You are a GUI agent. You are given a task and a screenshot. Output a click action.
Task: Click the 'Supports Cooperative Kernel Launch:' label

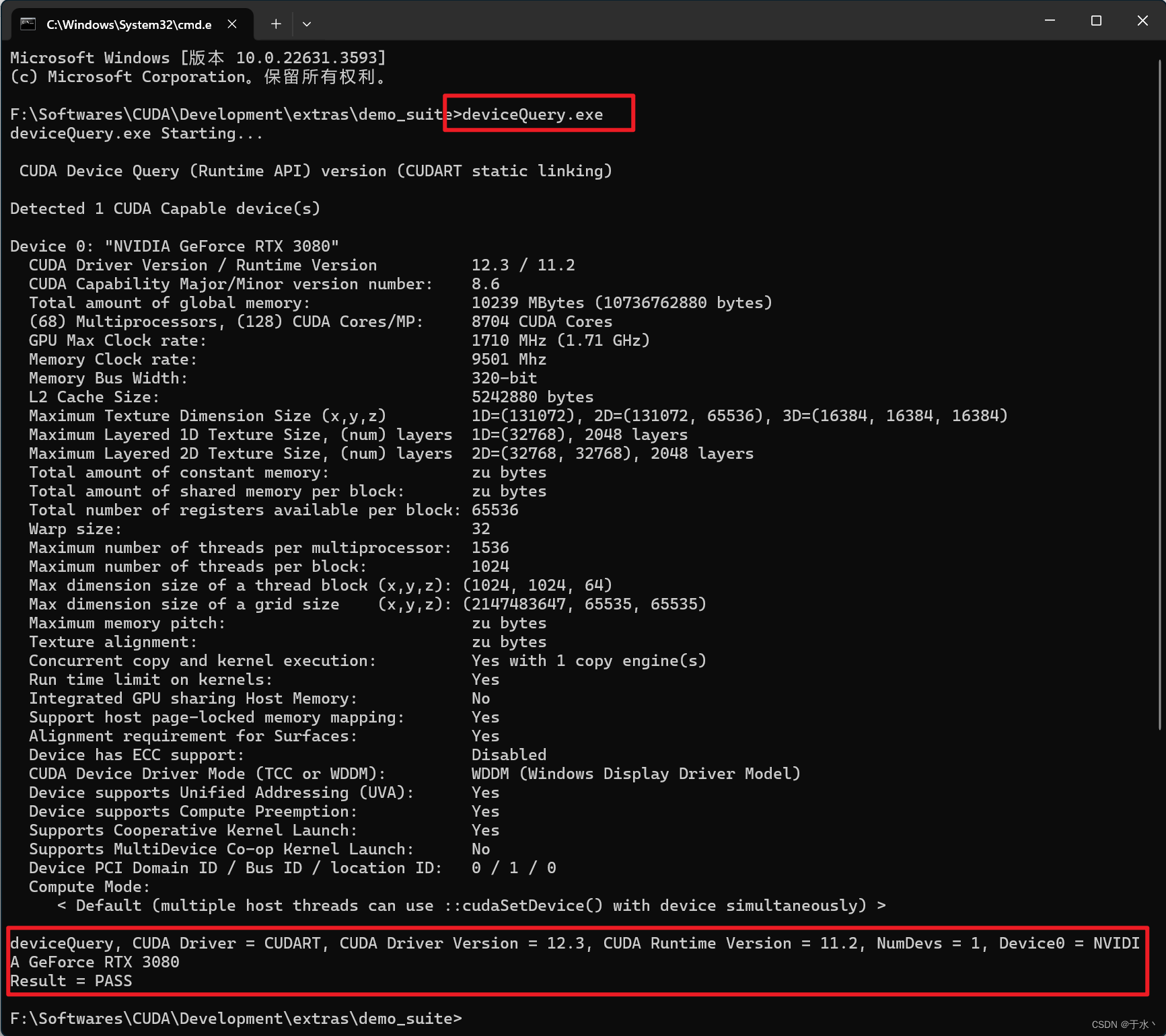pyautogui.click(x=193, y=830)
